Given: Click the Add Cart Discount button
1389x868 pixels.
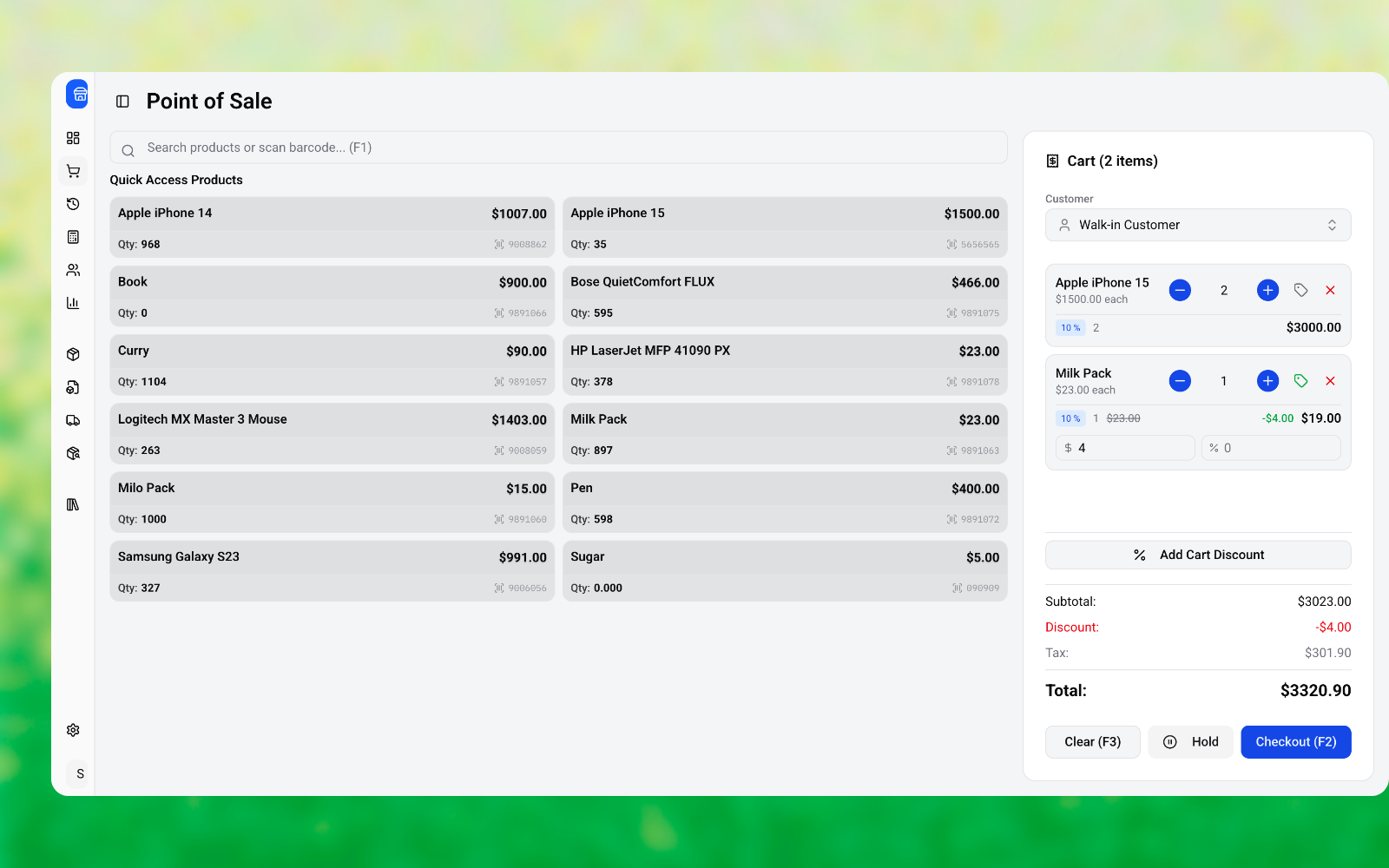Looking at the screenshot, I should click(x=1198, y=555).
